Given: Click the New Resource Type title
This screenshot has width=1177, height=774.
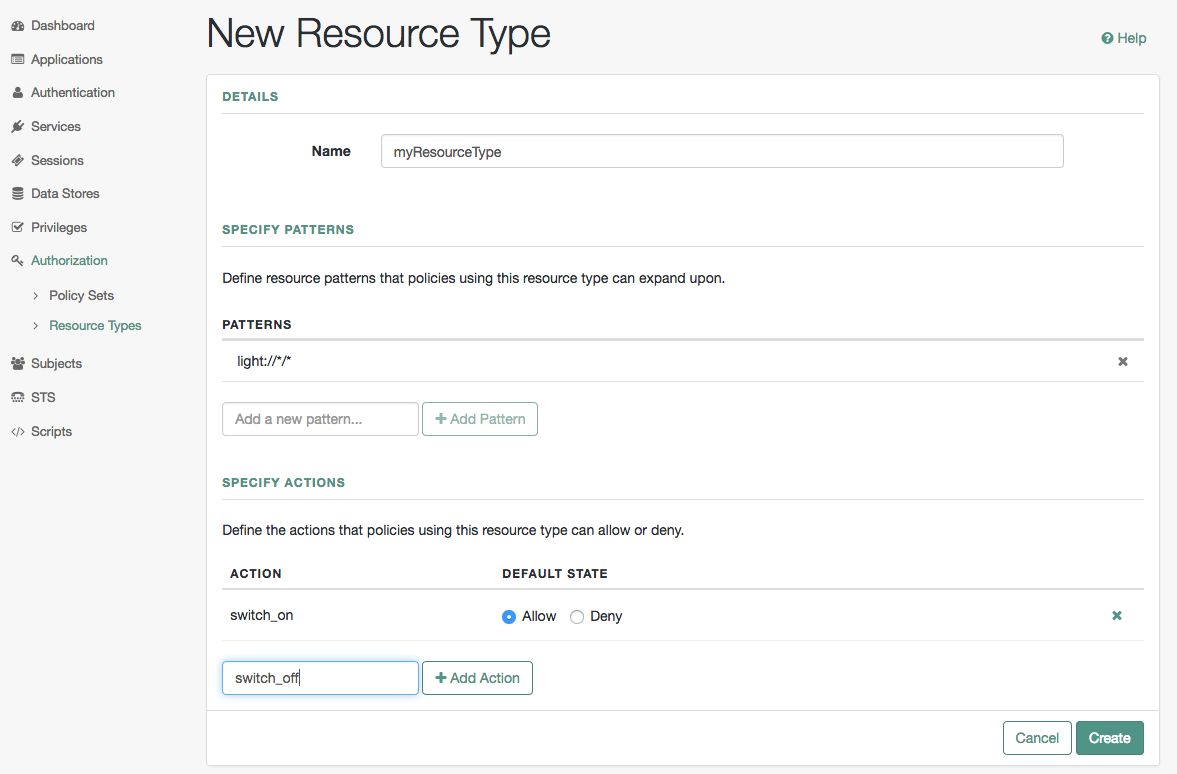Looking at the screenshot, I should 378,34.
